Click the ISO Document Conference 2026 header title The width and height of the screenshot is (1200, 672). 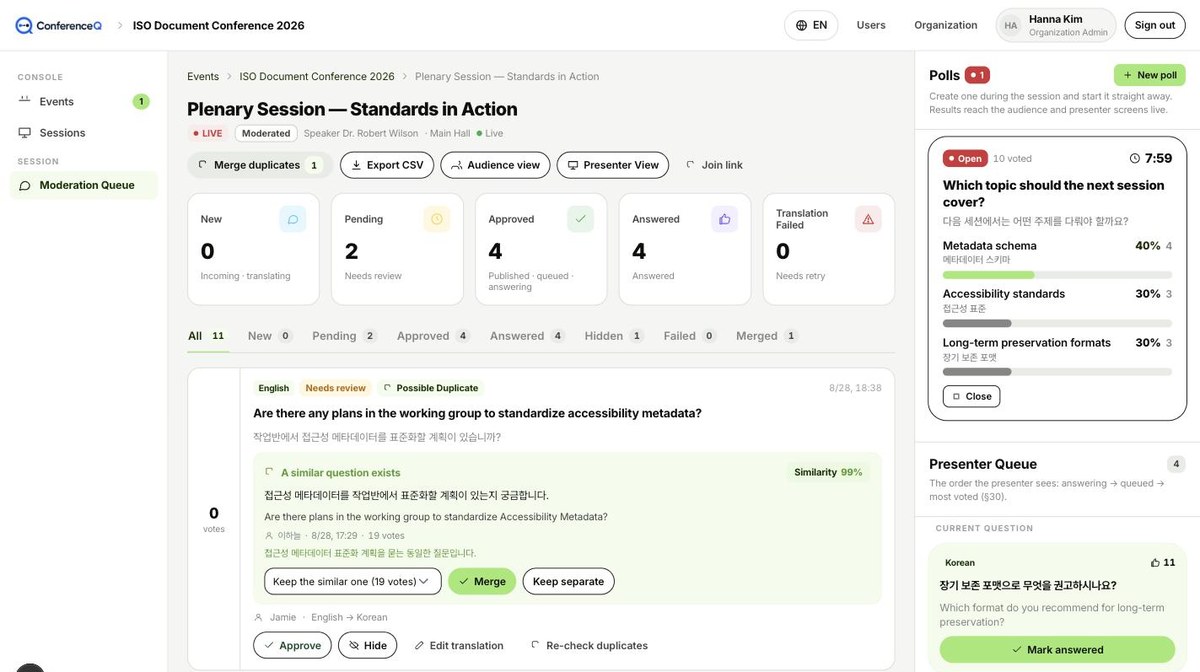[x=219, y=25]
